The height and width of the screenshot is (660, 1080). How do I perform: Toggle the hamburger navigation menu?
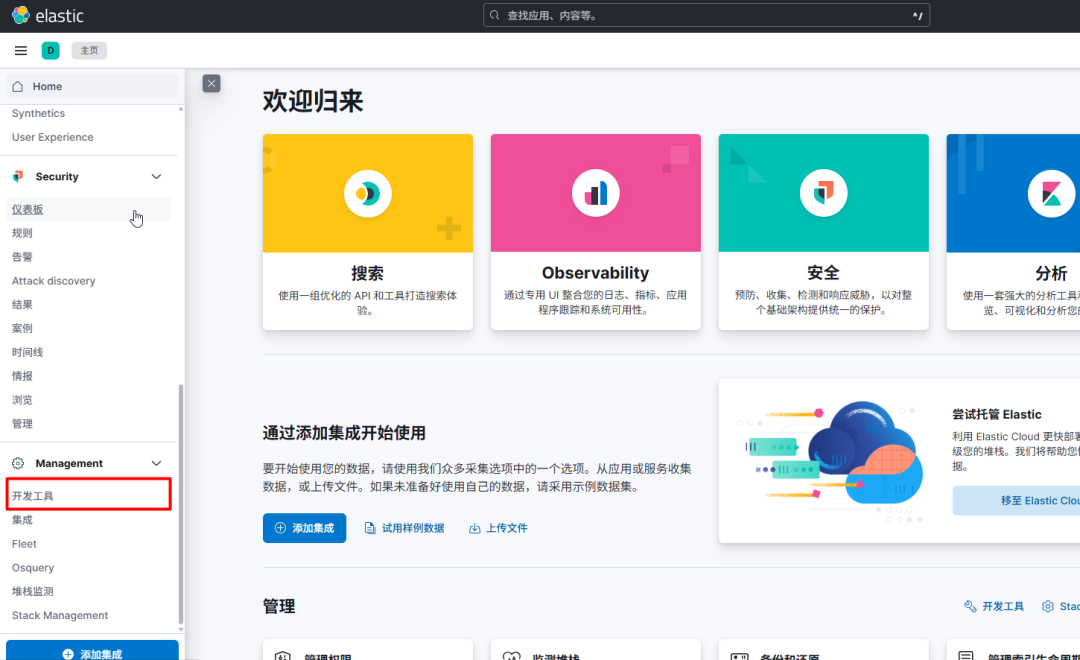[x=21, y=50]
